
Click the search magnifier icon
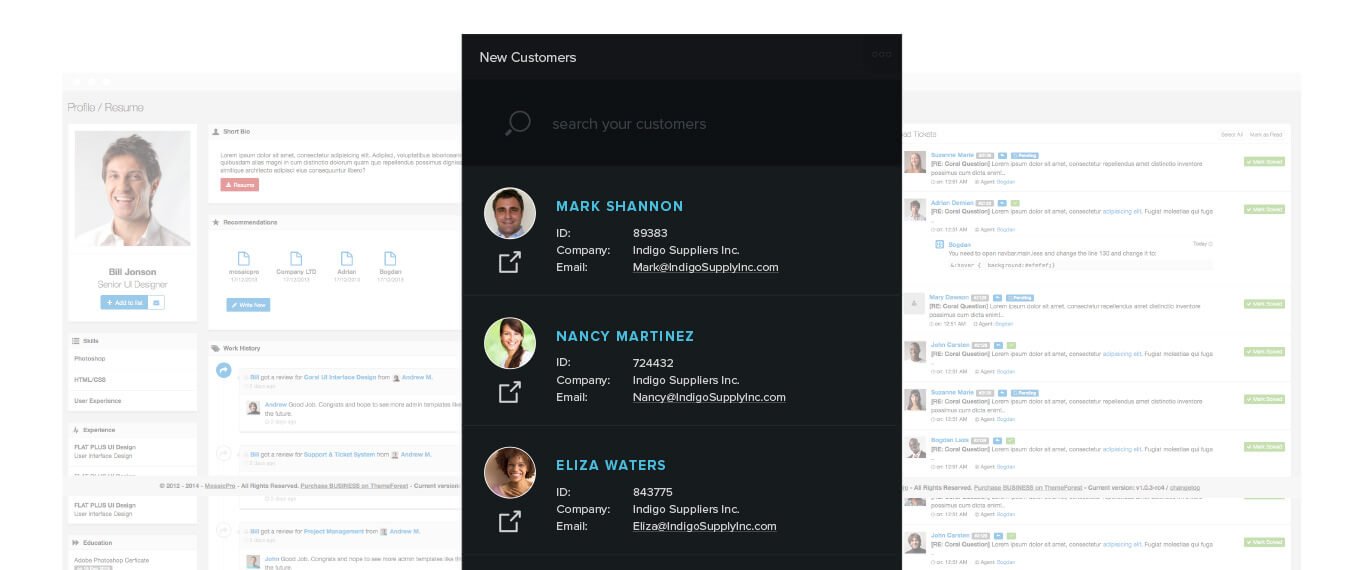tap(517, 123)
